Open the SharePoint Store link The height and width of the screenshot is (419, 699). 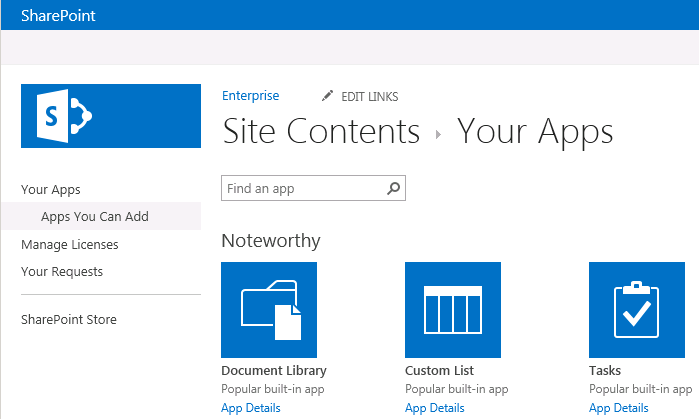69,320
